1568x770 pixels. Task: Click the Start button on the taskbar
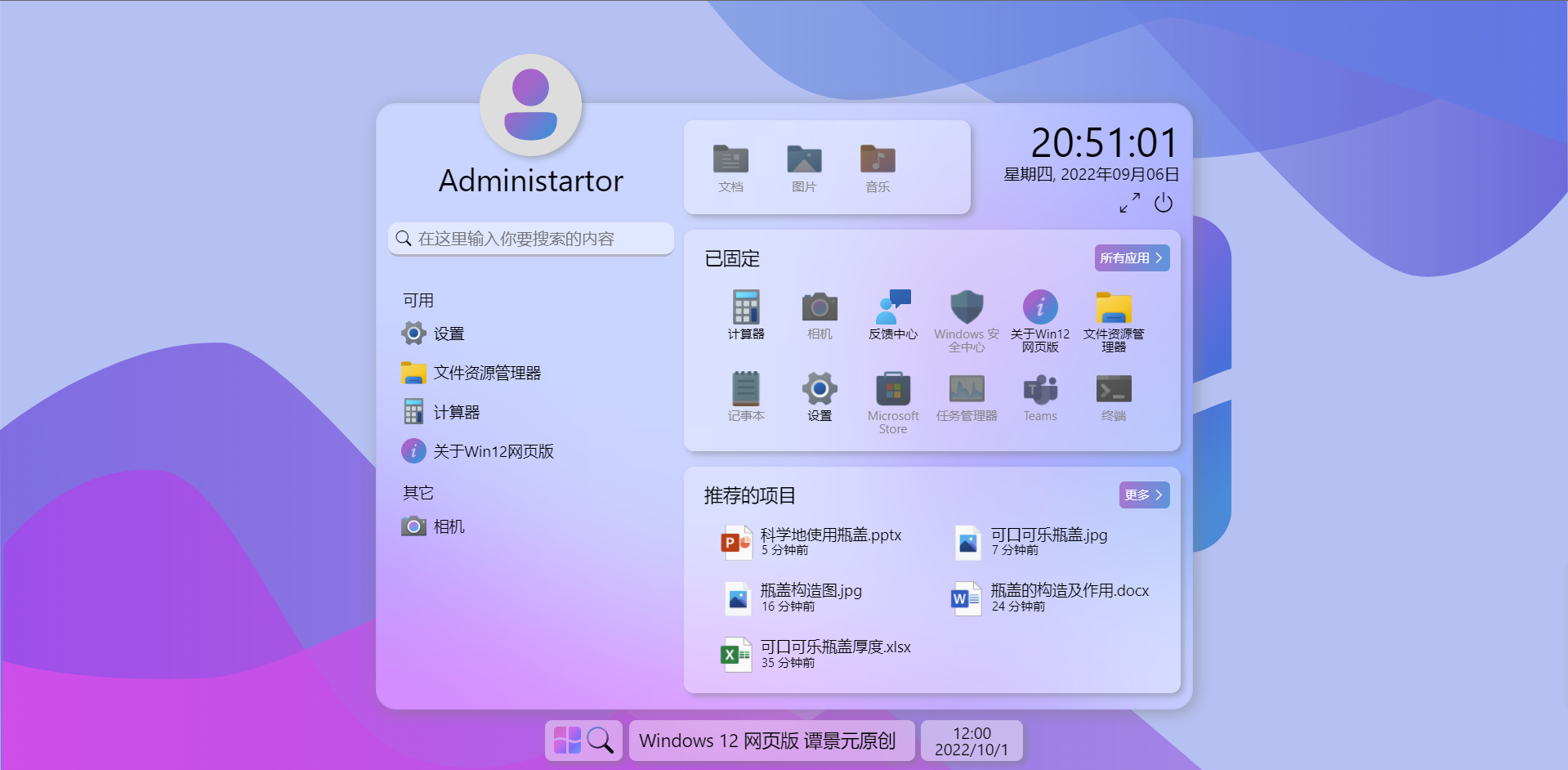pos(567,741)
